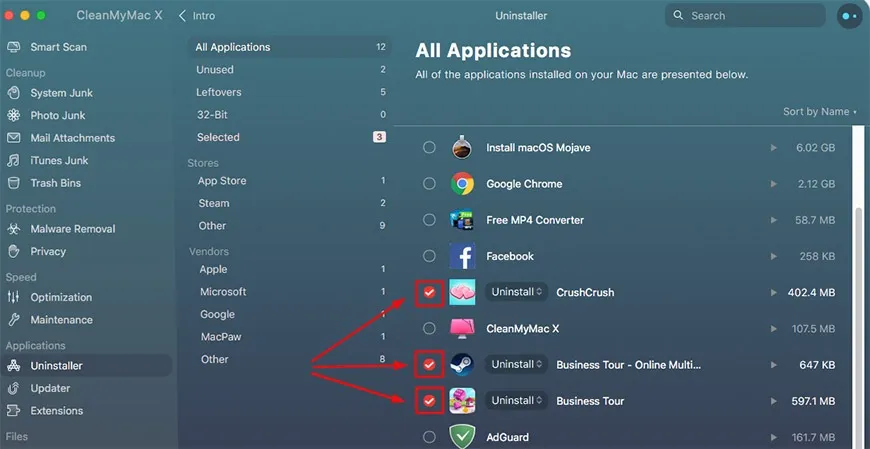
Task: Select the Unused category
Action: pyautogui.click(x=290, y=69)
